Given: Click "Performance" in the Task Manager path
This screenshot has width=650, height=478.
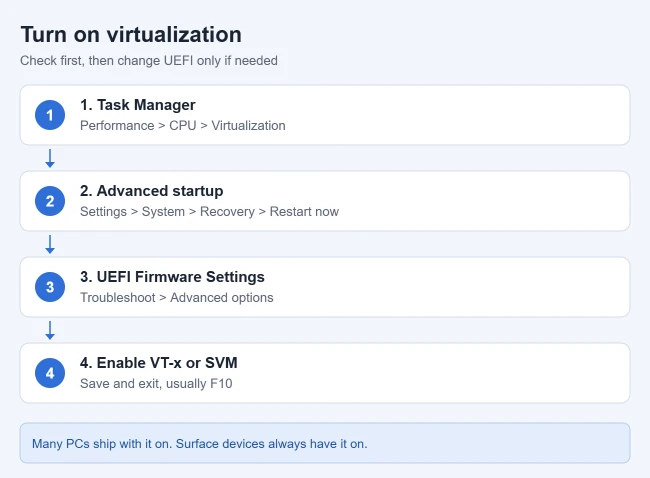Looking at the screenshot, I should click(117, 126).
